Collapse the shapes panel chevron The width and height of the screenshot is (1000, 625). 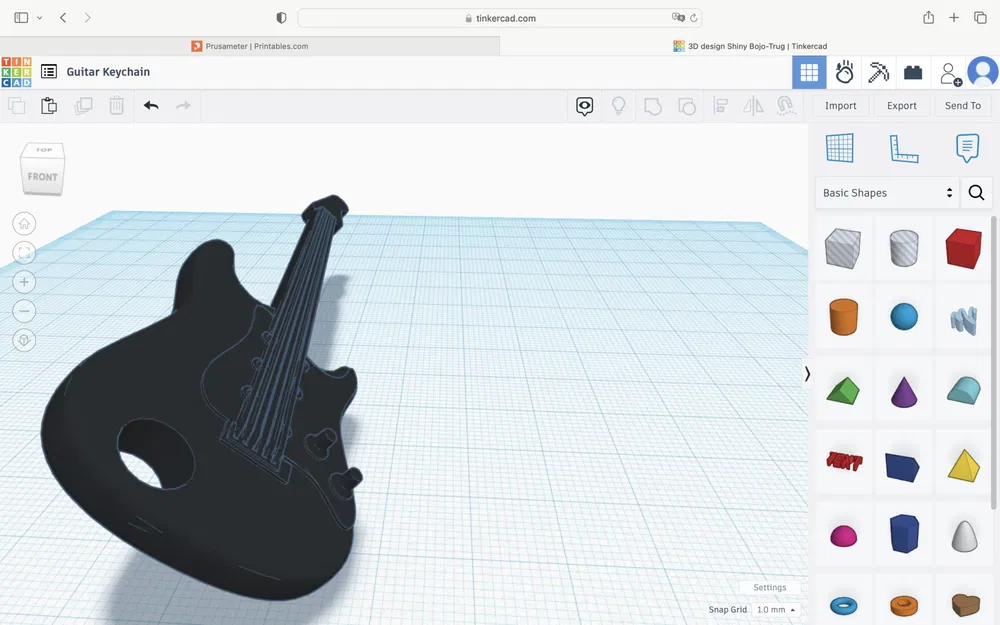pyautogui.click(x=807, y=373)
